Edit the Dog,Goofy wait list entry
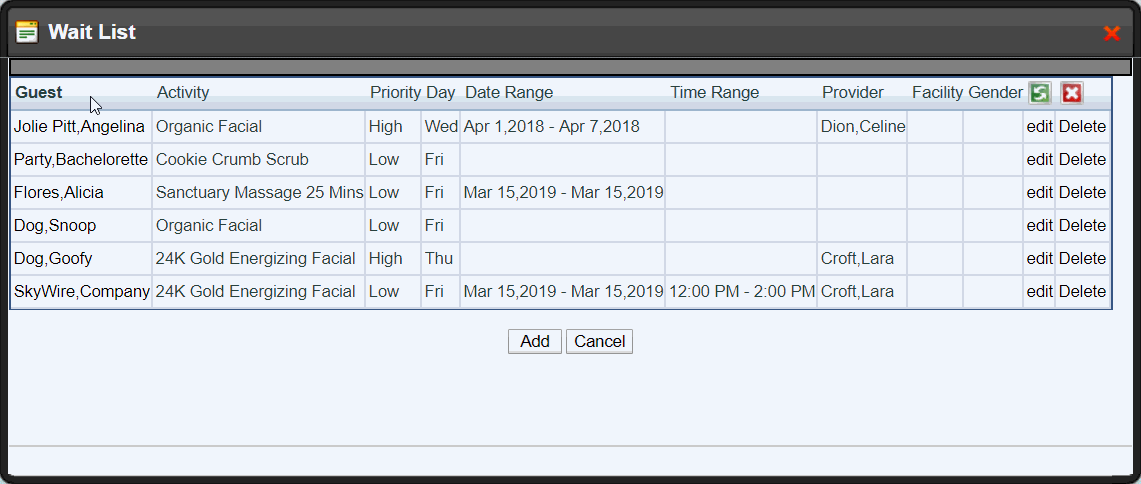Viewport: 1141px width, 484px height. point(1040,258)
